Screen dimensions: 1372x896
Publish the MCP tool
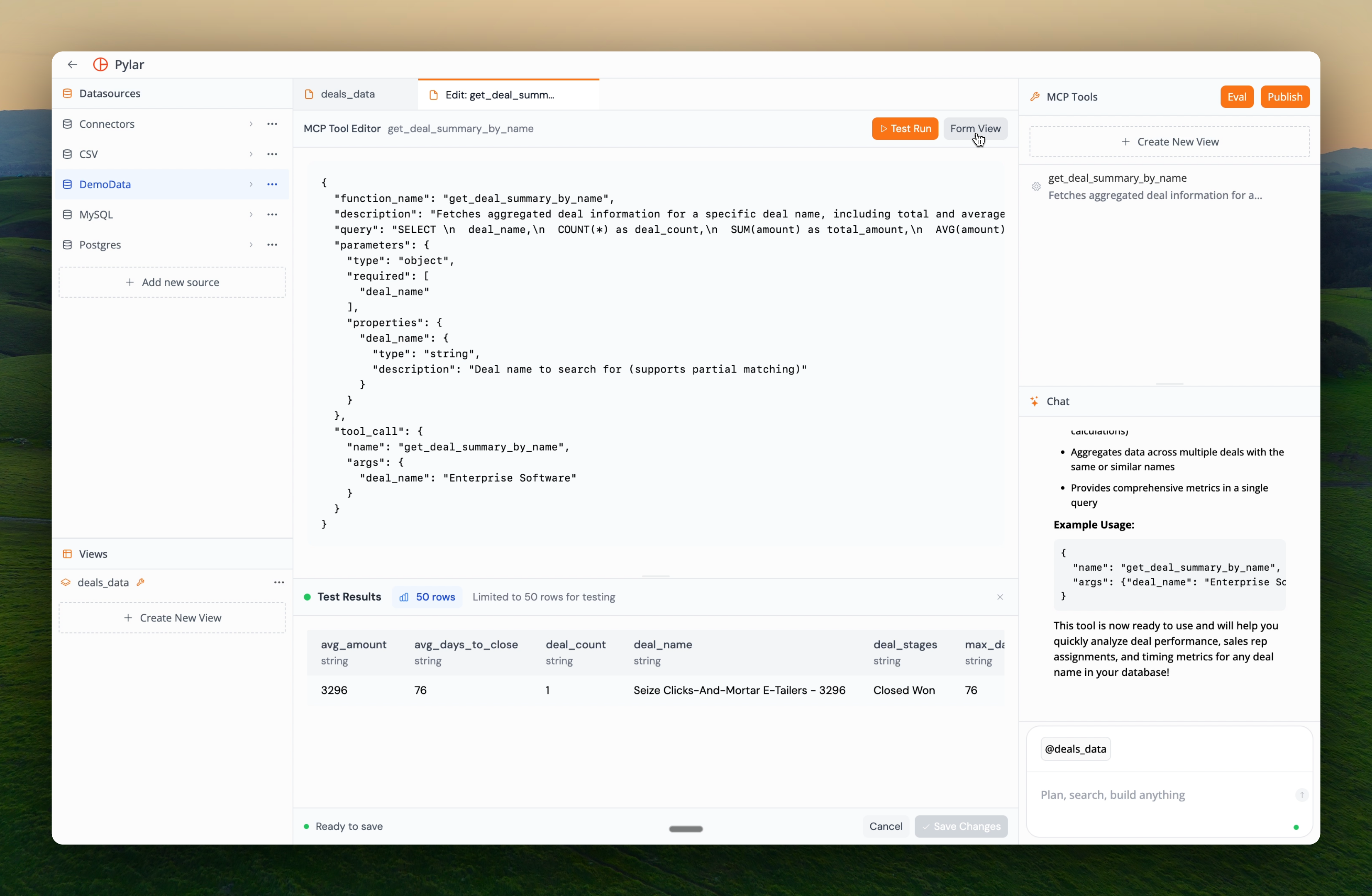1285,96
